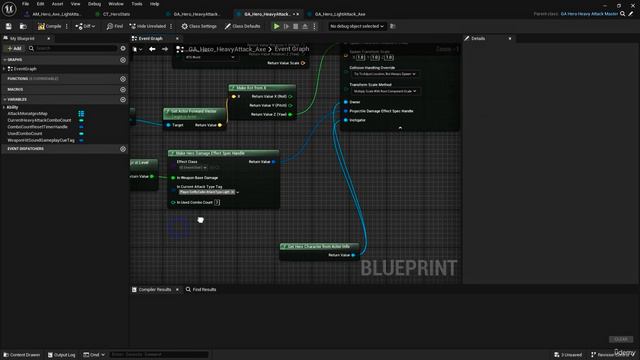Click the search icon beside parent class
This screenshot has width=640, height=360.
click(x=622, y=14)
